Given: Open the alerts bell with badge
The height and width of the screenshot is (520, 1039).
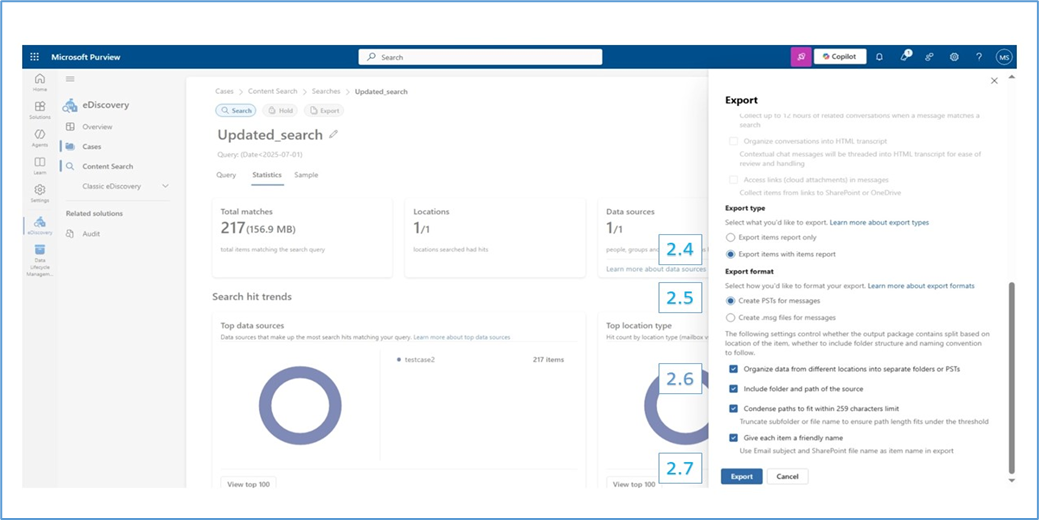Looking at the screenshot, I should coord(904,57).
